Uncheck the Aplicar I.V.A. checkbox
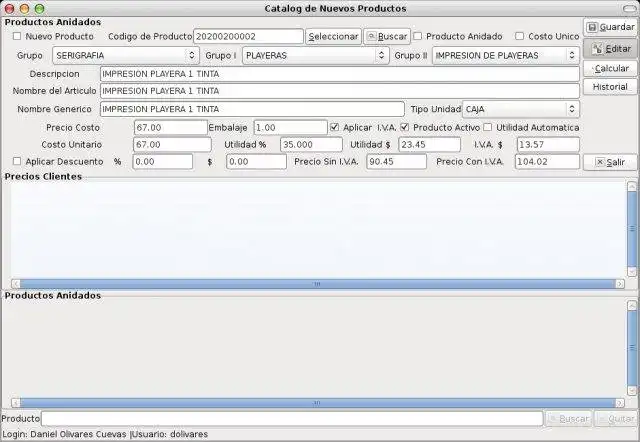640x442 pixels. [334, 127]
